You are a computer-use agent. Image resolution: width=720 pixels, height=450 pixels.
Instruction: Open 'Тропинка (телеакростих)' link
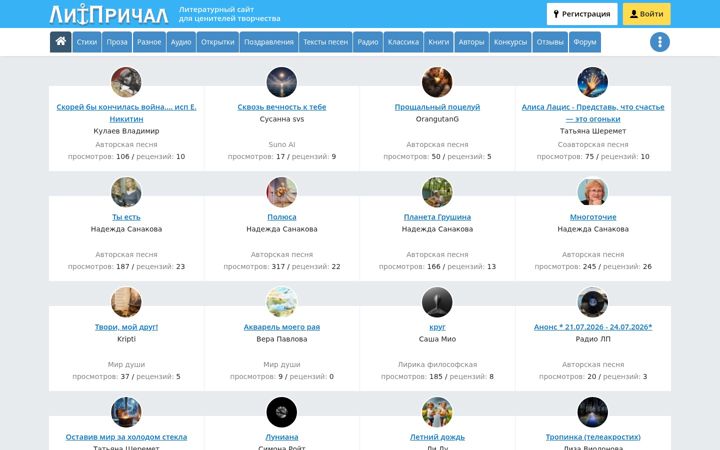(x=593, y=437)
